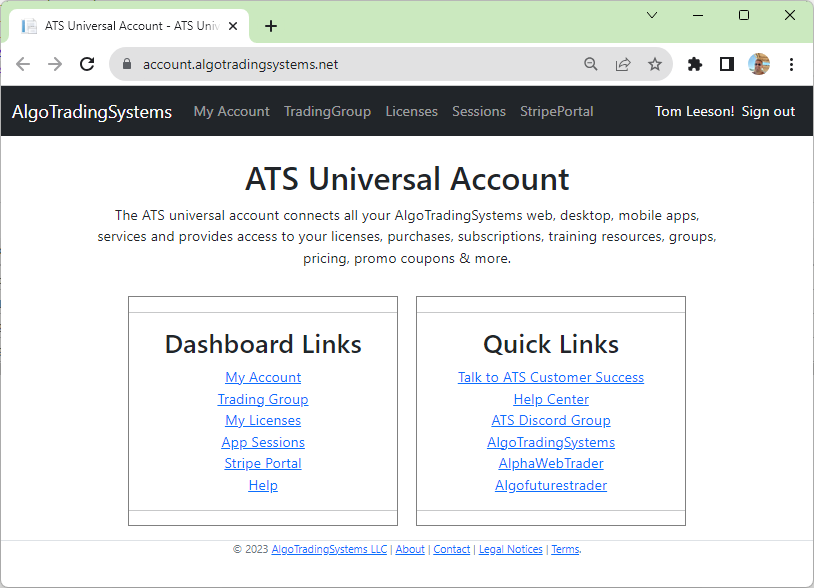This screenshot has width=814, height=588.
Task: Open the Extensions puzzle icon
Action: tap(695, 64)
